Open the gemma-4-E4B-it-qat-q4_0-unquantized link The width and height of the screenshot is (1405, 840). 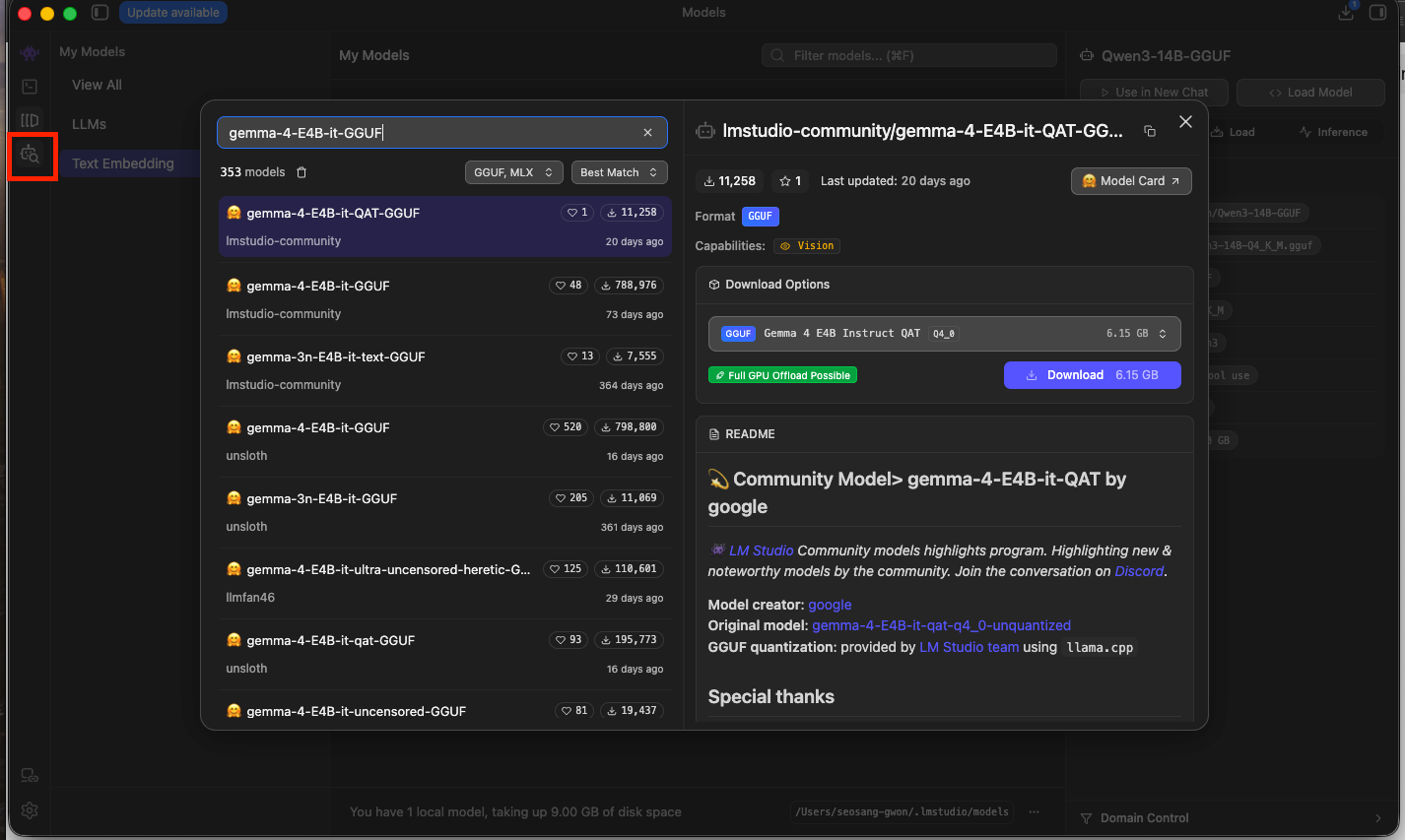[x=941, y=625]
